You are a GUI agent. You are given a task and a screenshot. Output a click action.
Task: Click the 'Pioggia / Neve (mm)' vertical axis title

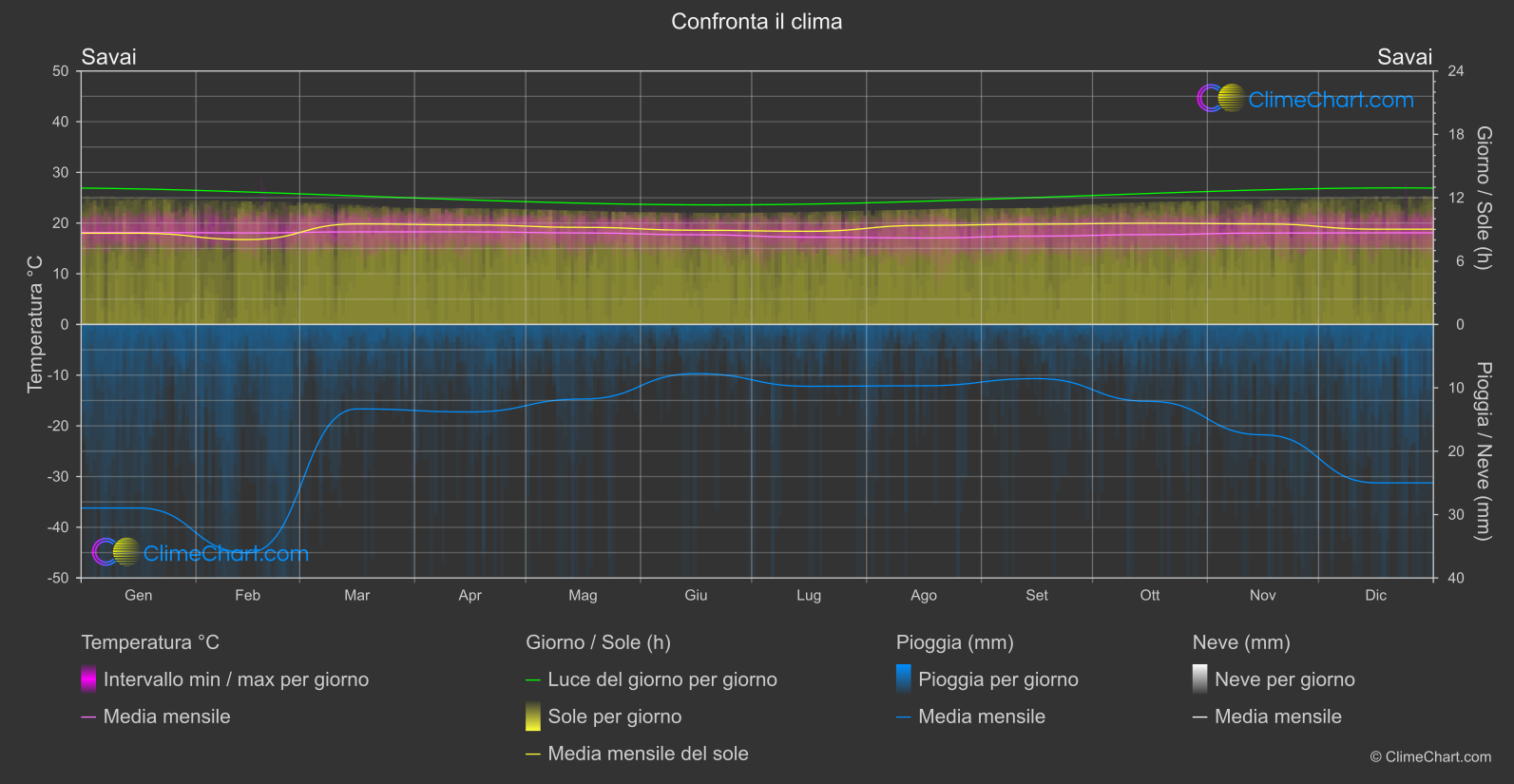[x=1483, y=451]
